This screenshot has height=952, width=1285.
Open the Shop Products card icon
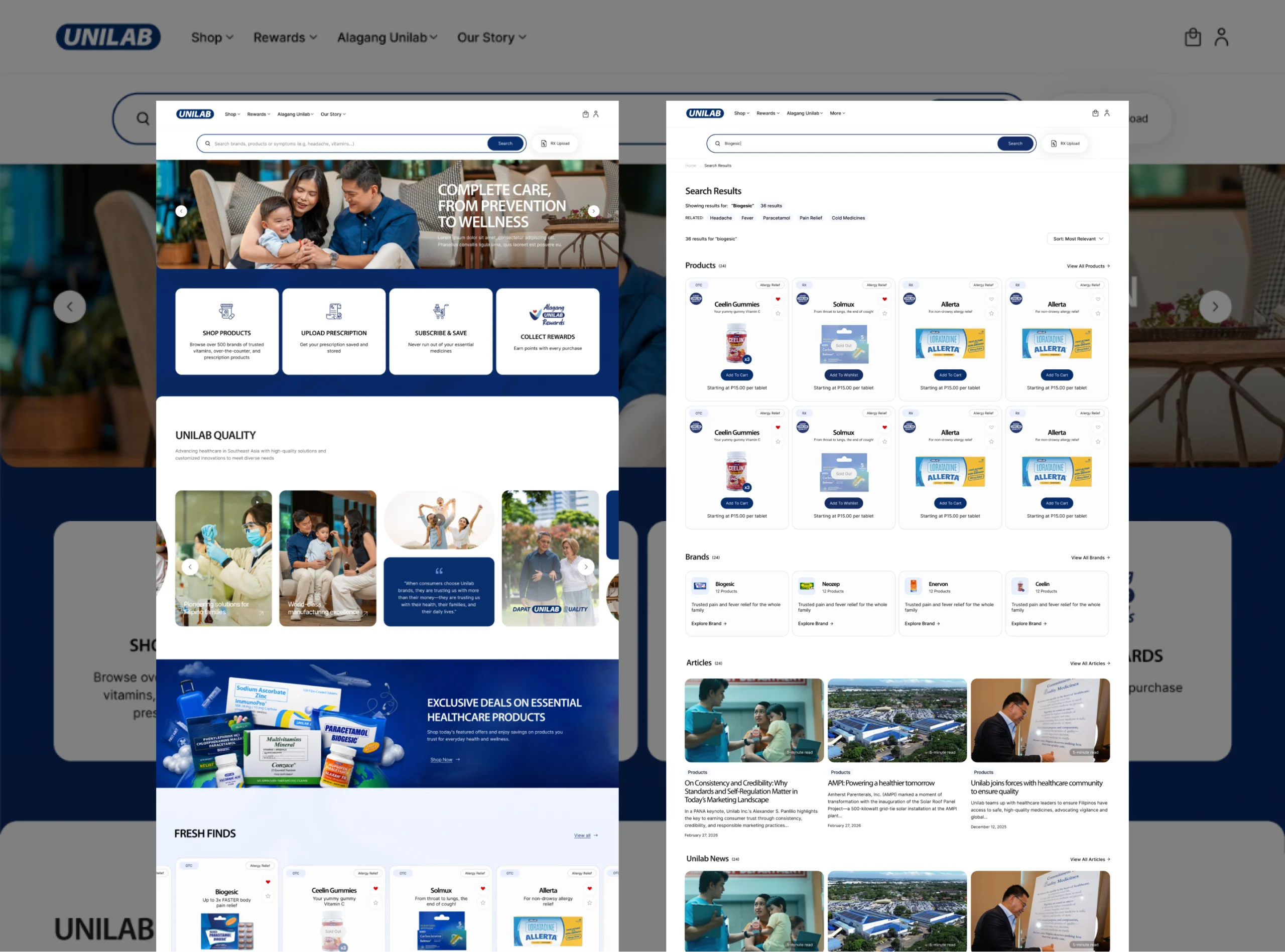click(226, 311)
